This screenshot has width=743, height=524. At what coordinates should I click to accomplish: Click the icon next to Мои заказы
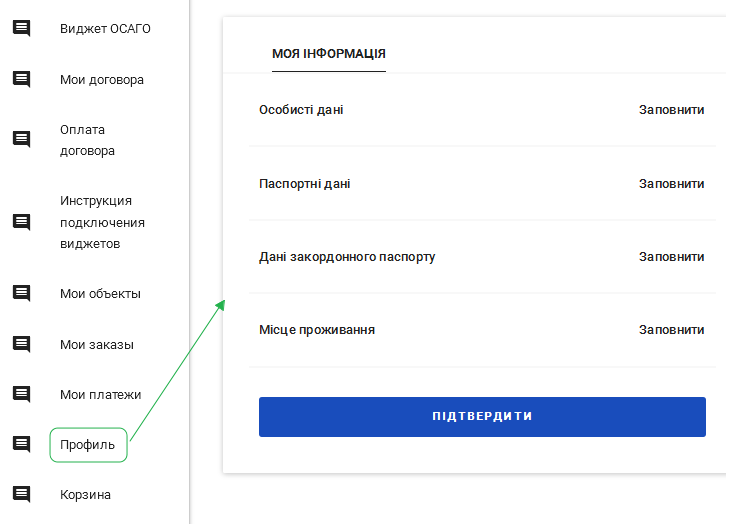point(21,344)
